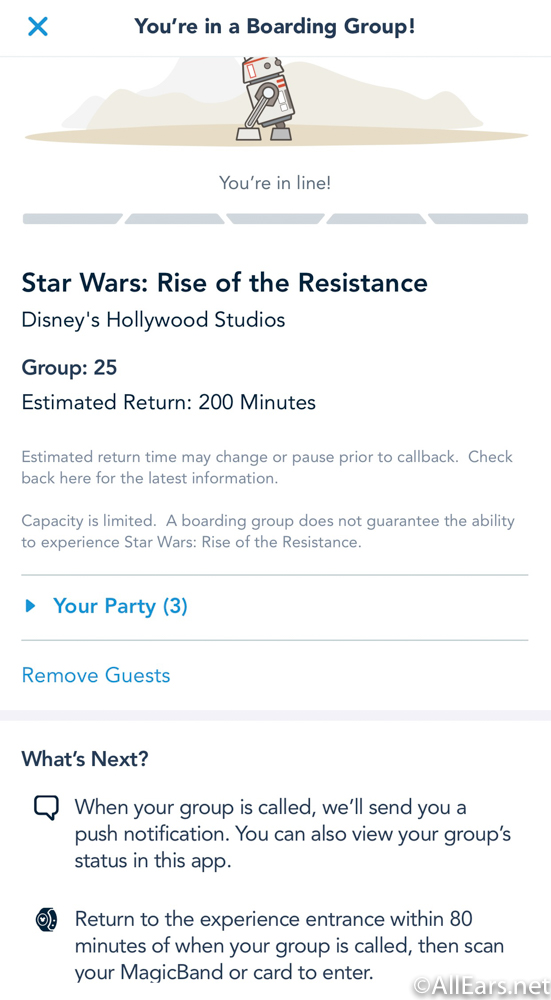Tap the capacity is limited disclaimer
Image resolution: width=551 pixels, height=1000 pixels.
268,532
